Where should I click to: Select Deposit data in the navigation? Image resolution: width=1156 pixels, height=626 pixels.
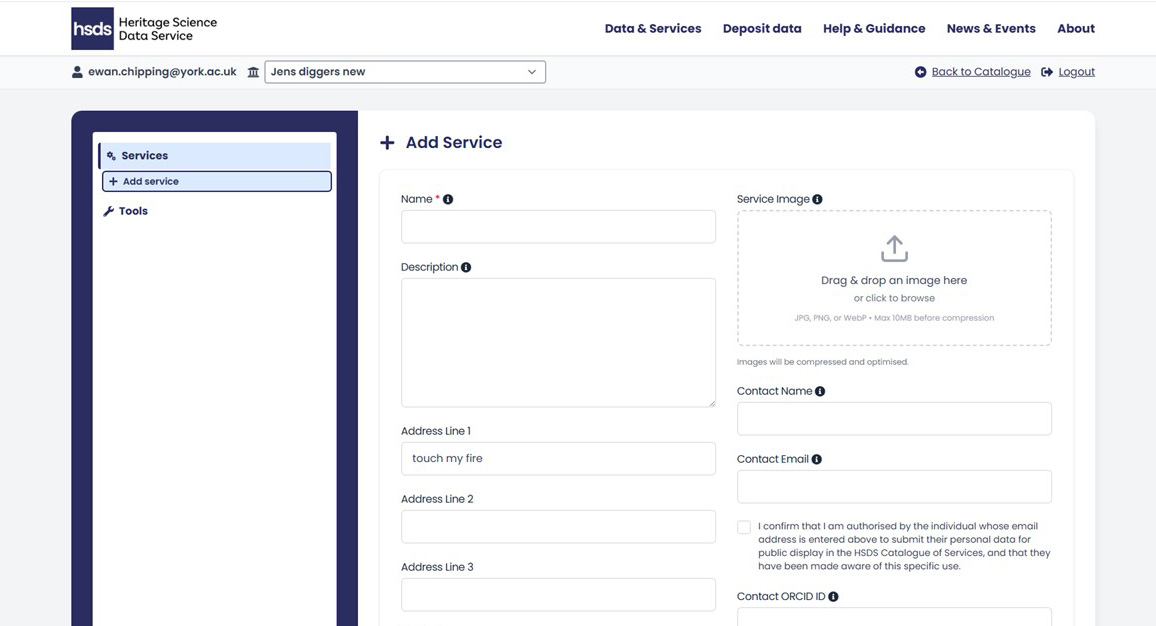click(762, 28)
